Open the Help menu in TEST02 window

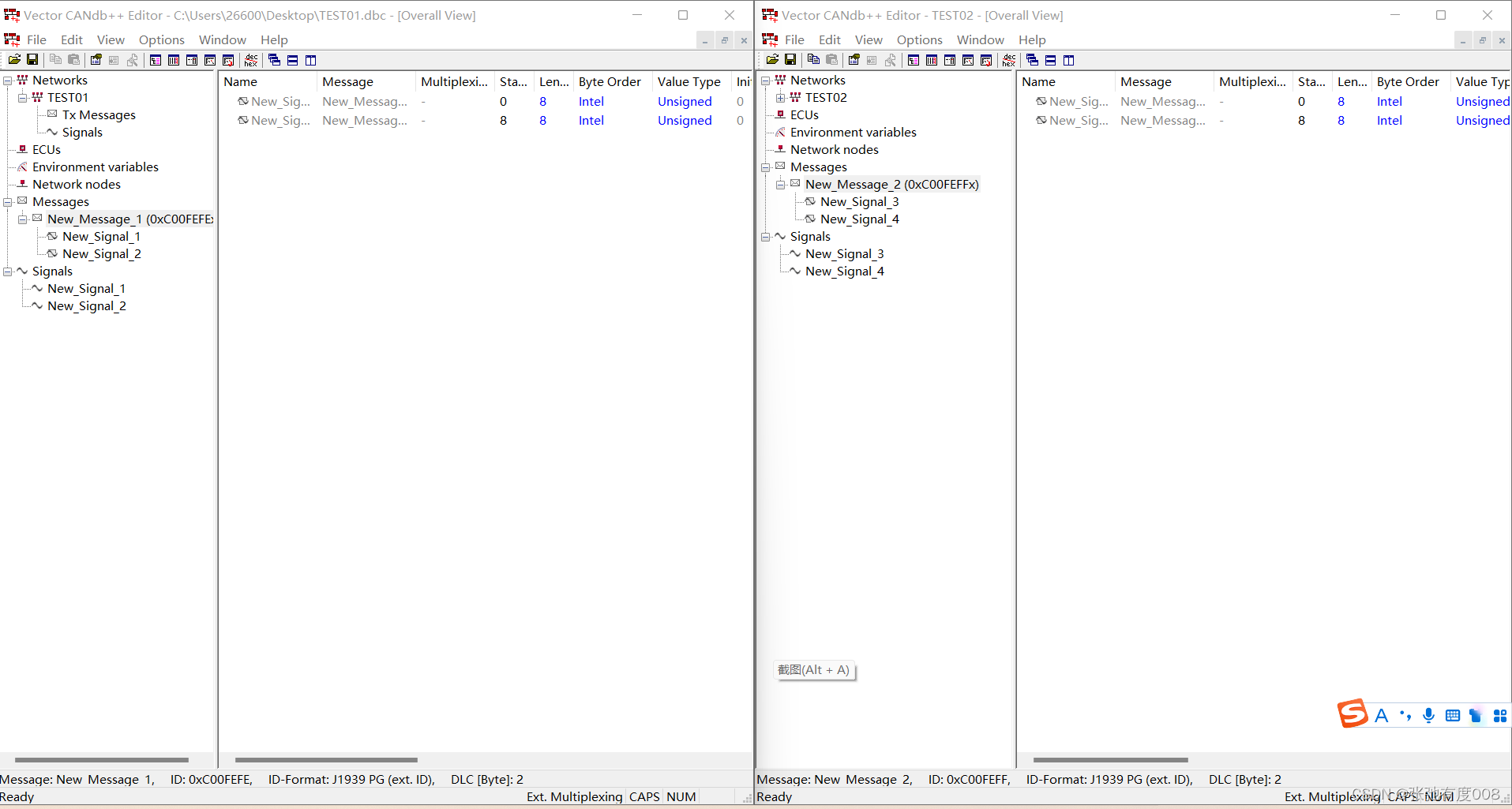point(1032,39)
